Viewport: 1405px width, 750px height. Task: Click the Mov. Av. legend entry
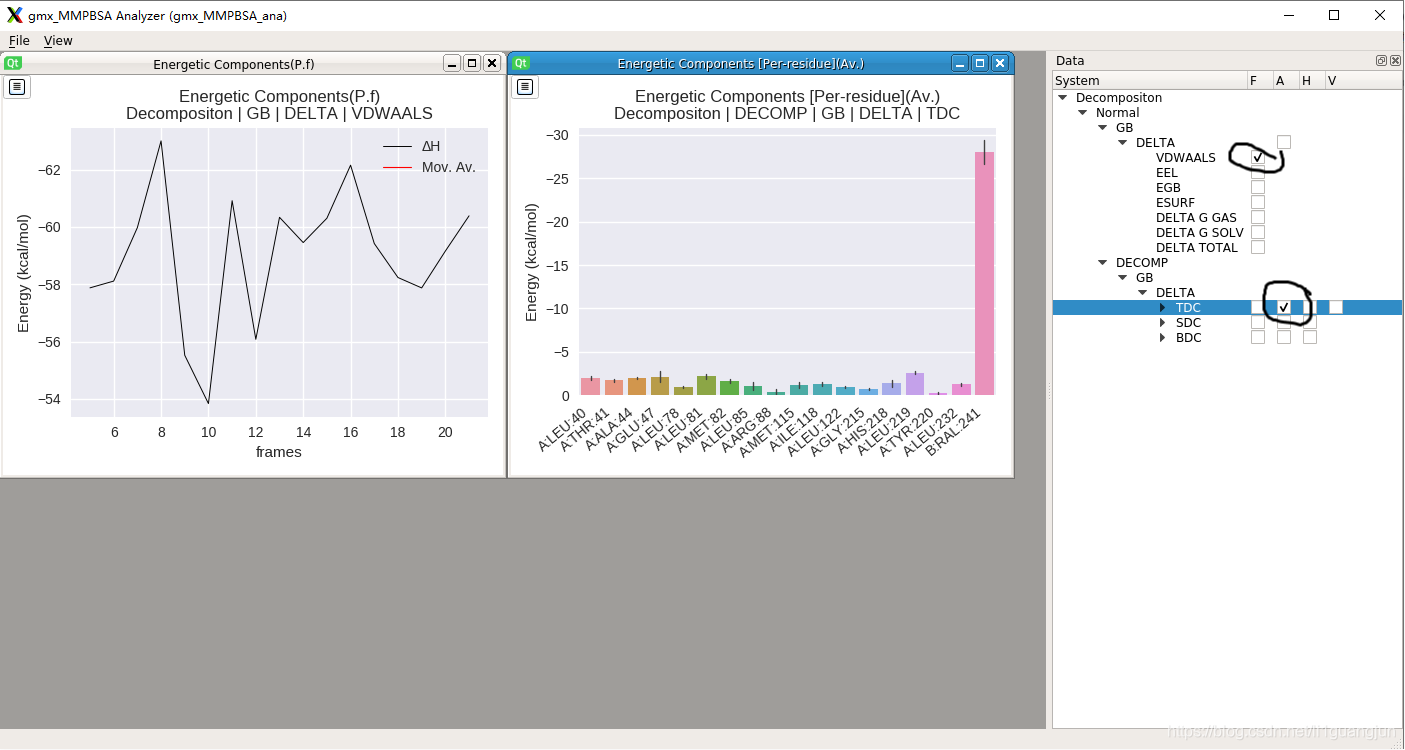(x=430, y=167)
